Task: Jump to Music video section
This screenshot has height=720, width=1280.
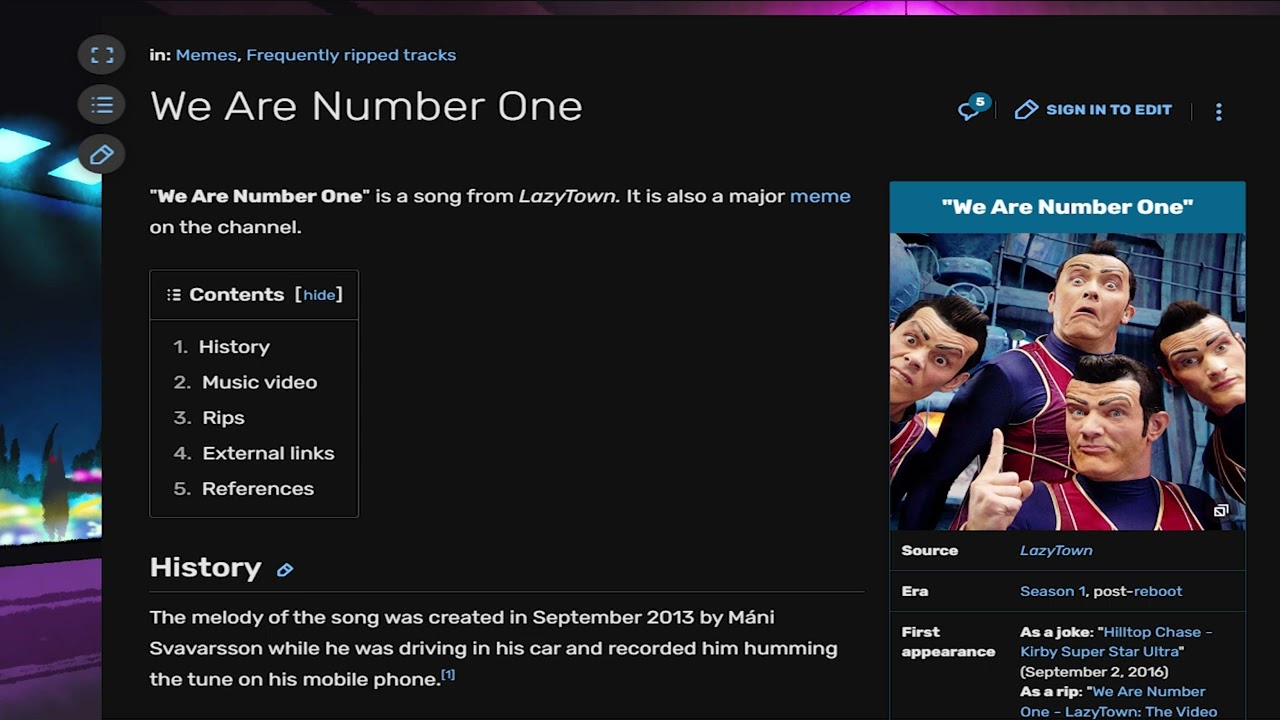Action: point(259,382)
